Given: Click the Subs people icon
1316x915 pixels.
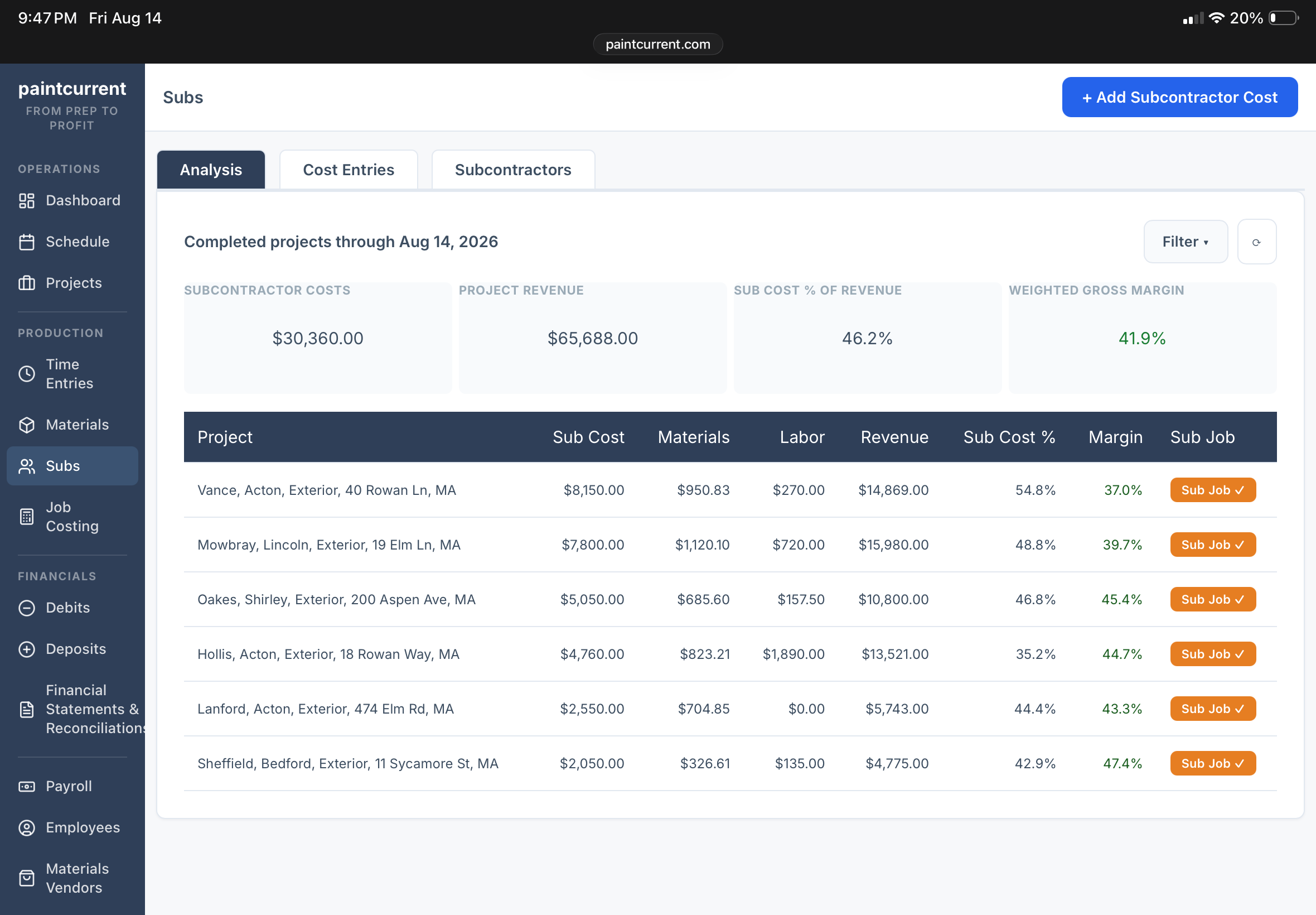Looking at the screenshot, I should click(x=26, y=466).
